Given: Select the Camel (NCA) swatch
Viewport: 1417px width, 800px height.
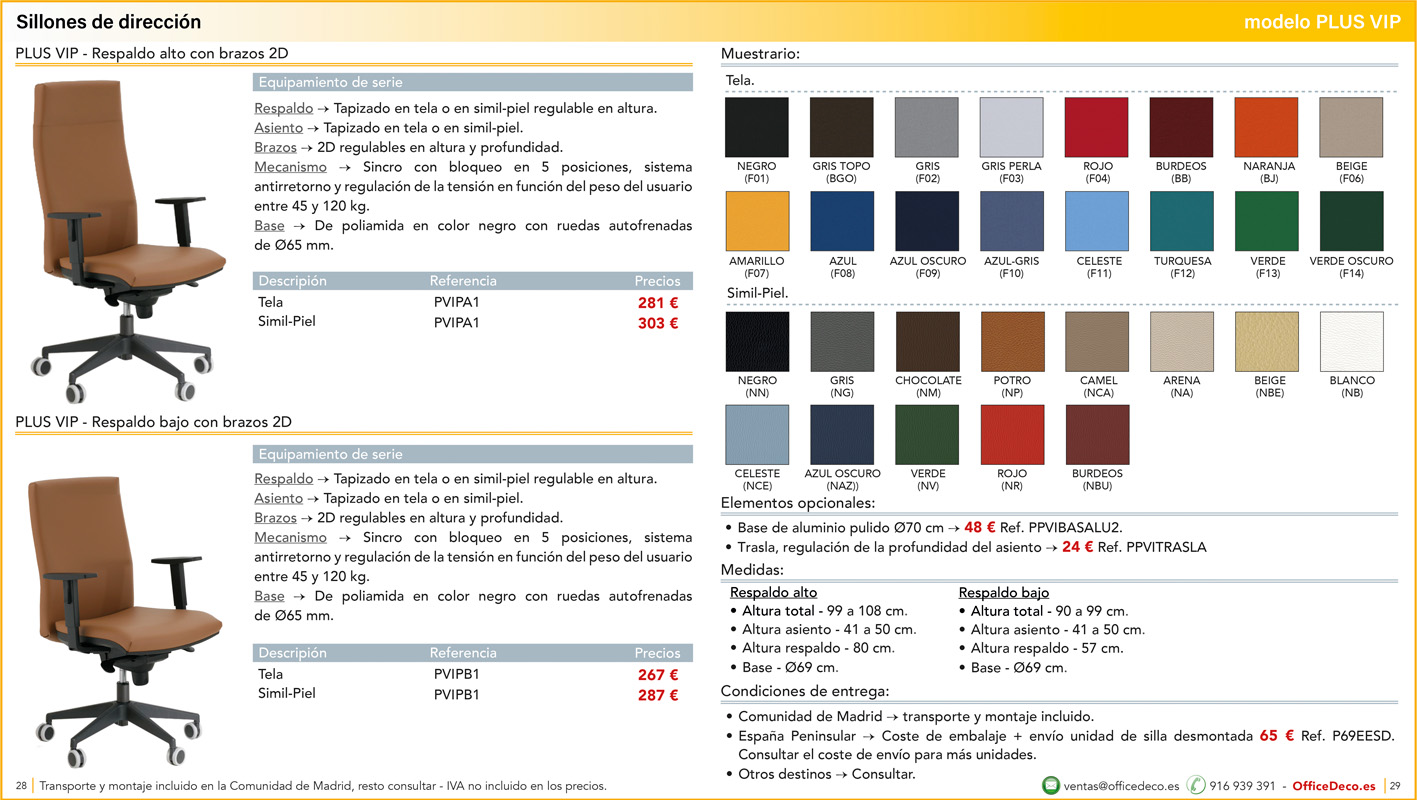Looking at the screenshot, I should coord(1097,342).
